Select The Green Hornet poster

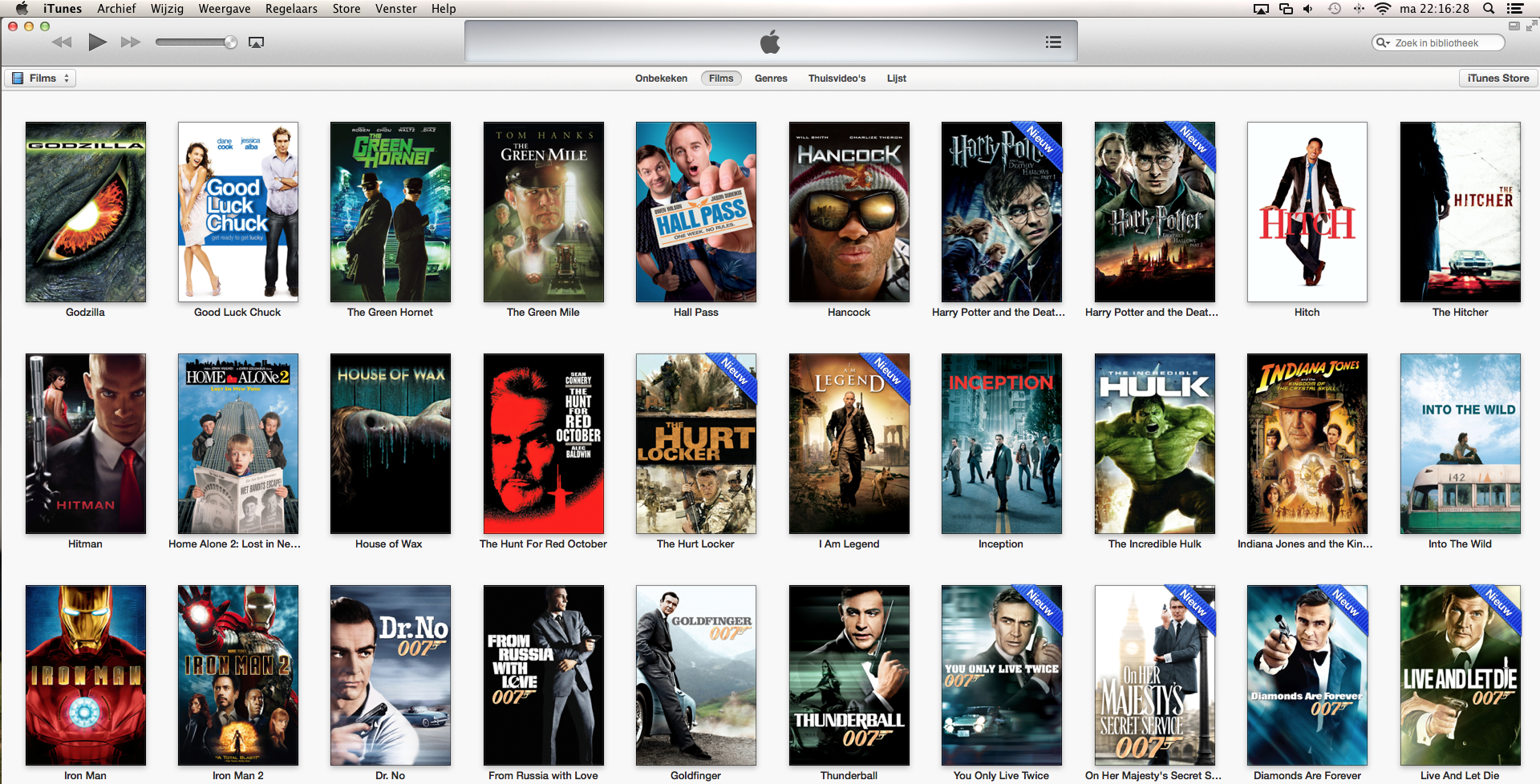click(x=391, y=212)
